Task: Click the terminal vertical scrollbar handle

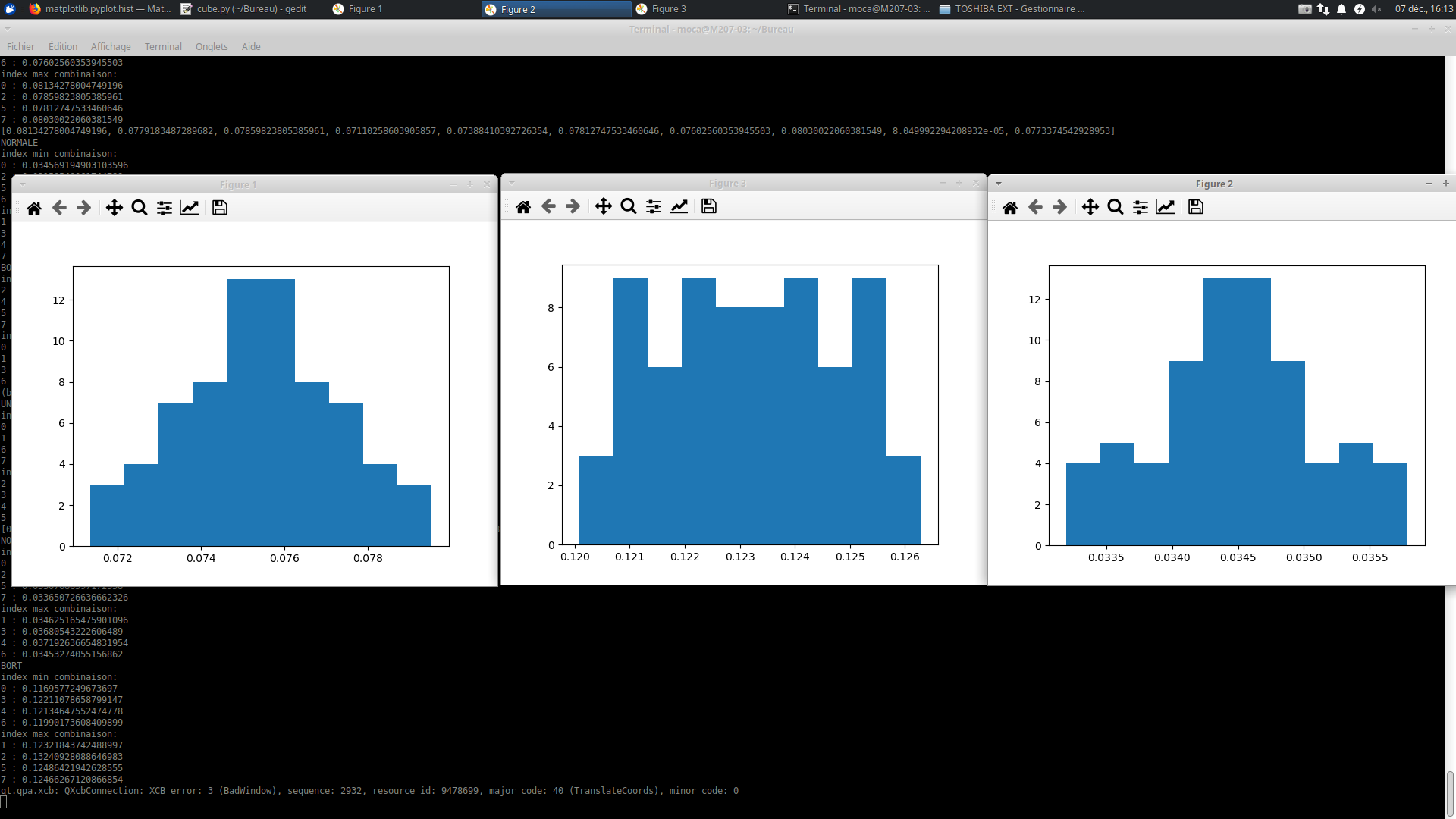Action: pyautogui.click(x=1449, y=792)
